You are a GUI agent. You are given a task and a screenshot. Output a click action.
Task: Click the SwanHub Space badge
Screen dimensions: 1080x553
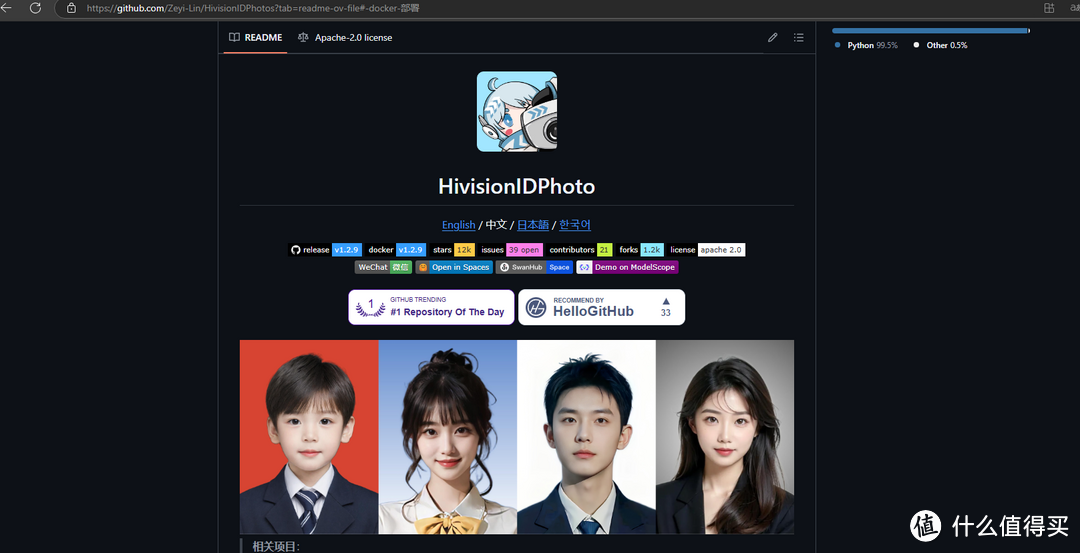click(534, 267)
